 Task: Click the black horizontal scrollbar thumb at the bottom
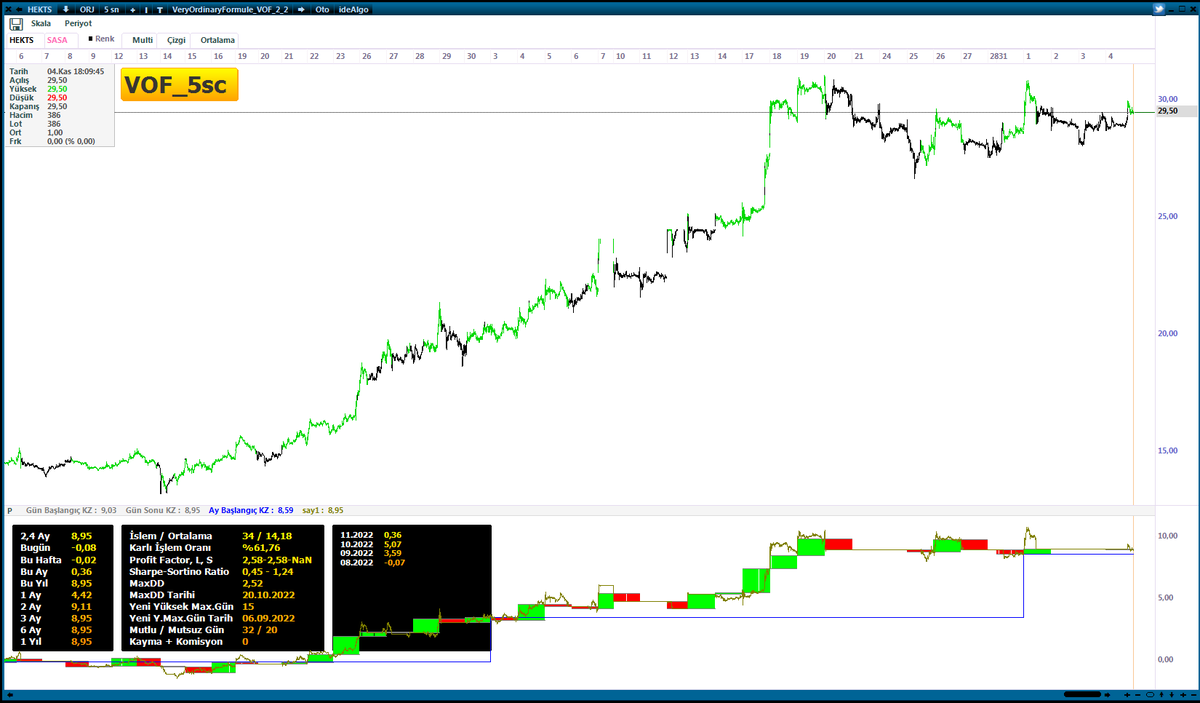(x=1082, y=695)
